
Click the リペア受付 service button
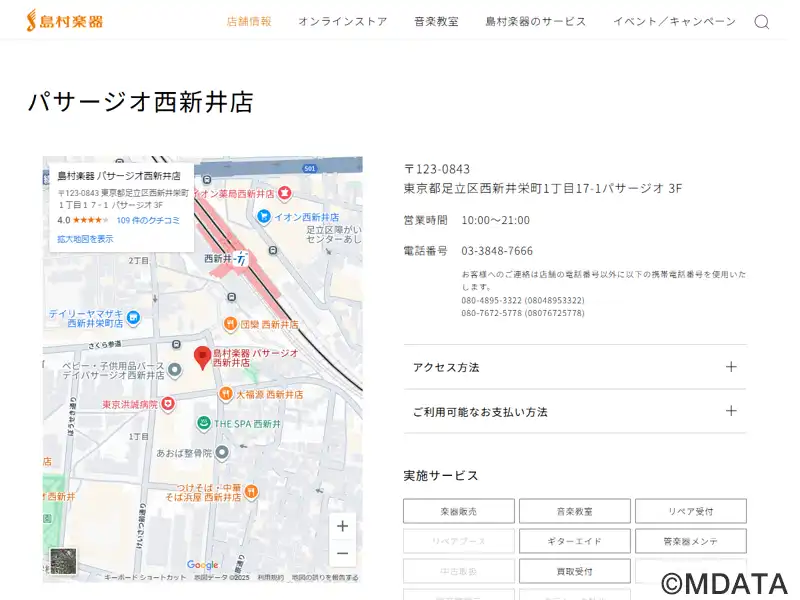pos(691,511)
